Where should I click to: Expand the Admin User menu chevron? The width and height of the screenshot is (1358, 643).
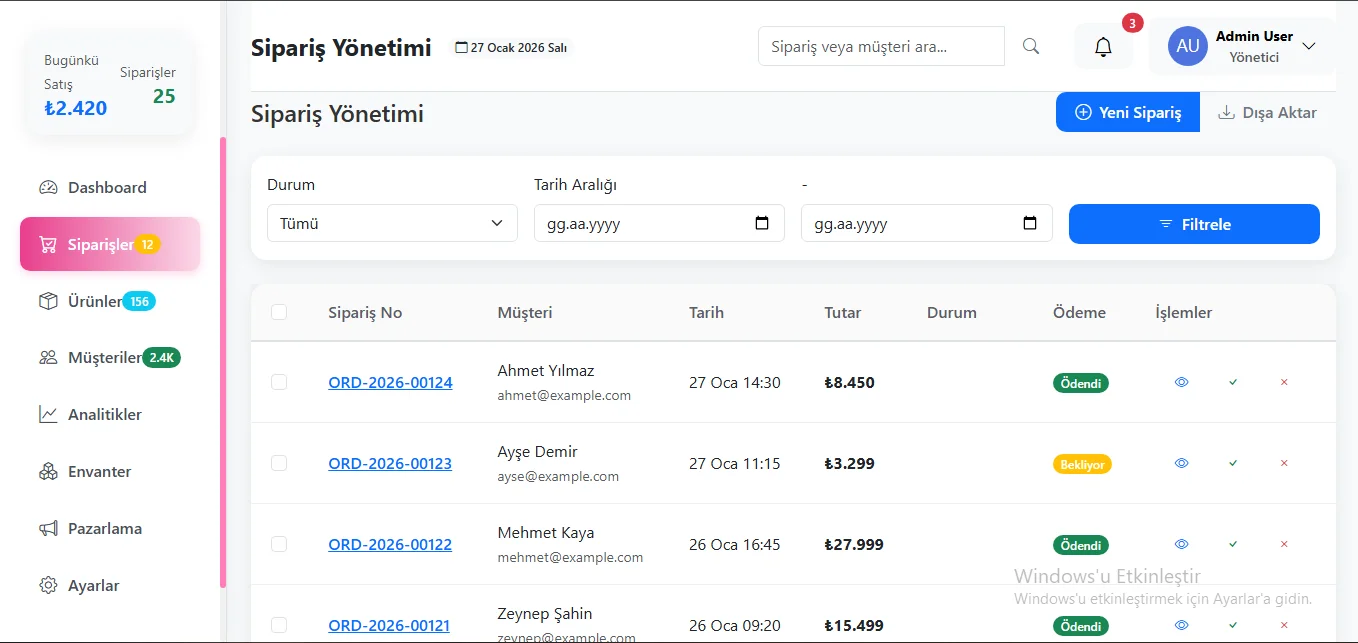pos(1308,46)
